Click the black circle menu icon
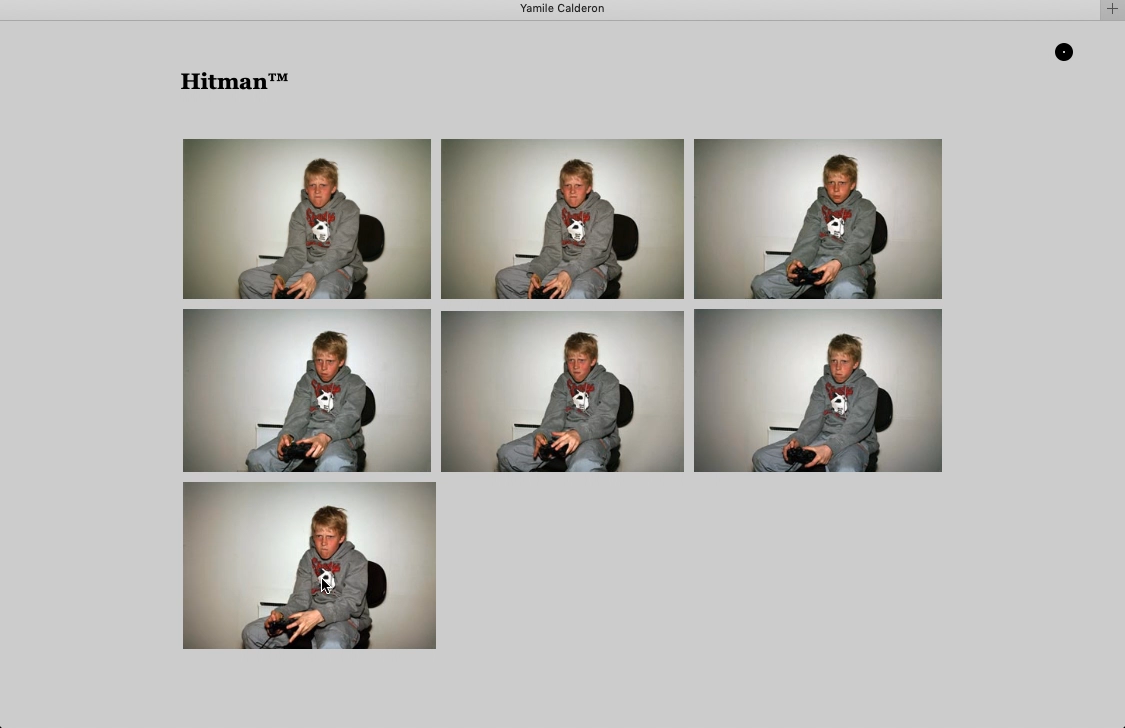The width and height of the screenshot is (1125, 728). tap(1064, 52)
